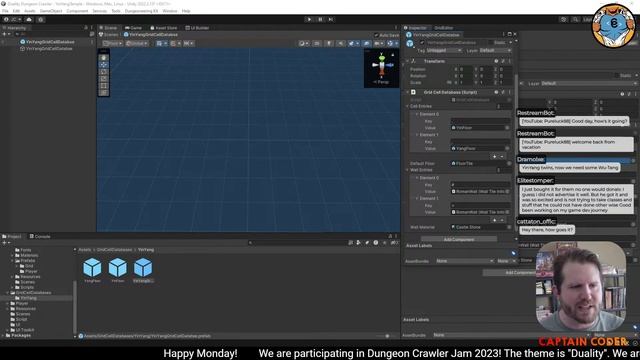The width and height of the screenshot is (640, 360).
Task: Collapse the Cell Entries list
Action: (x=407, y=106)
